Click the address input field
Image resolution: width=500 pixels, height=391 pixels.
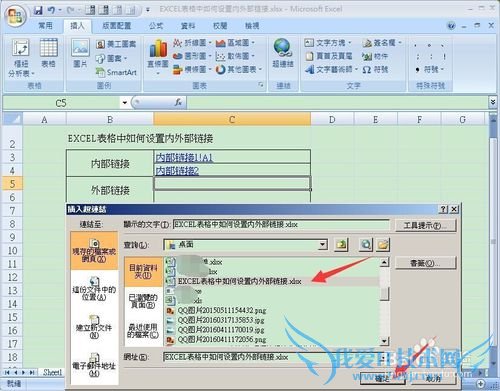[275, 357]
